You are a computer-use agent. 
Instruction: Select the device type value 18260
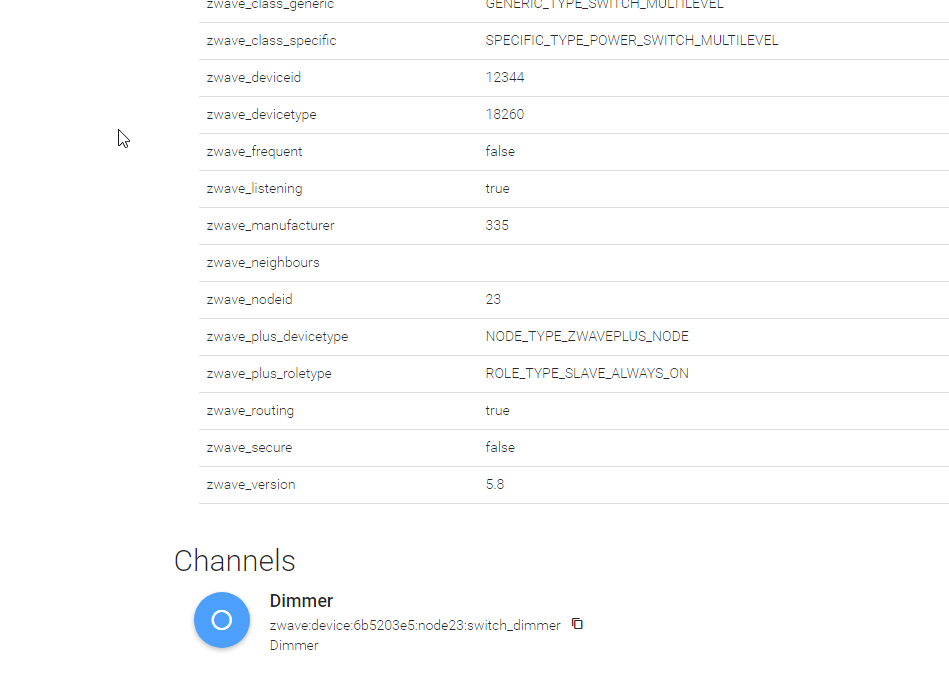(x=505, y=115)
